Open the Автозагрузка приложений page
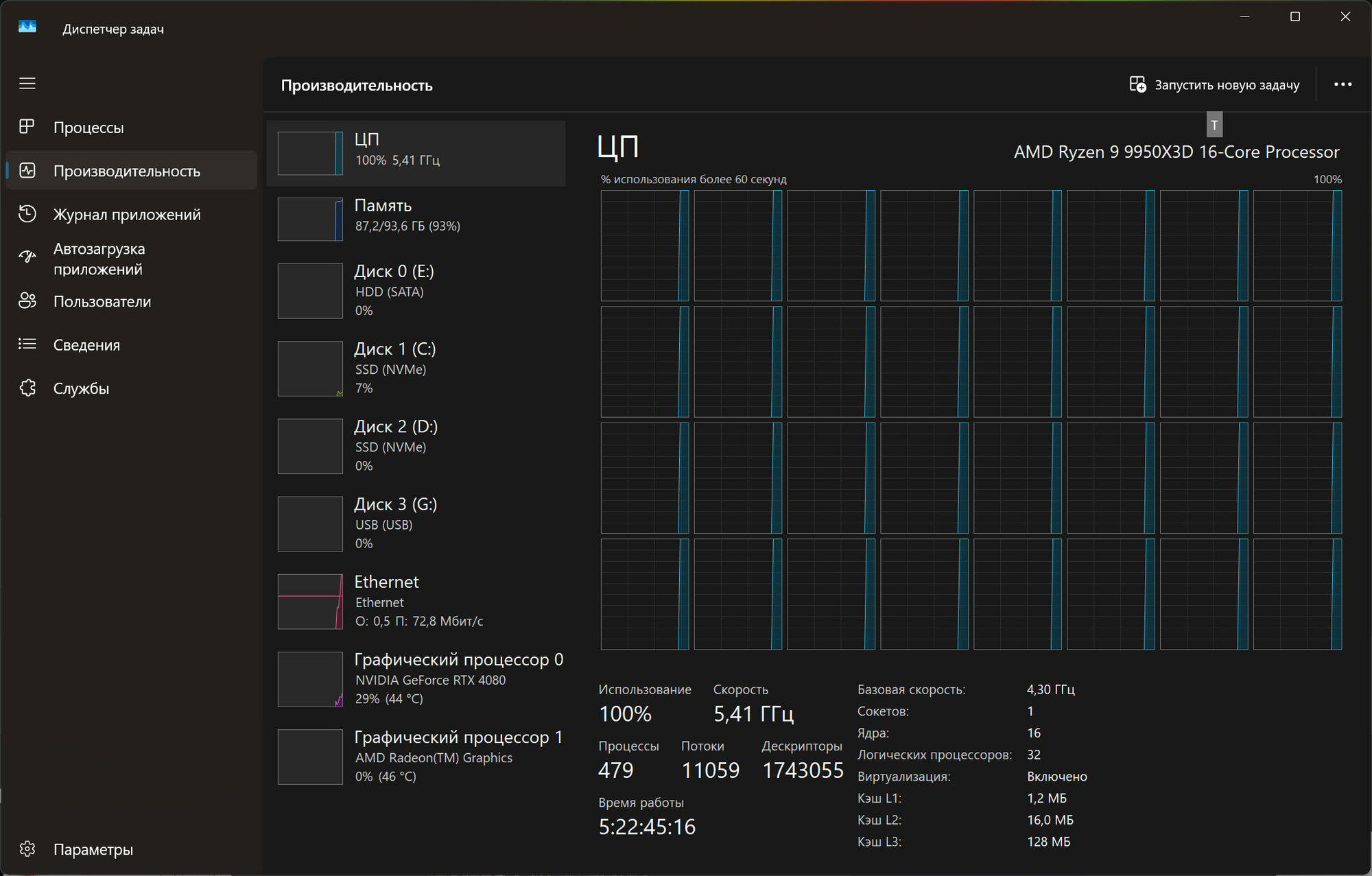This screenshot has width=1372, height=876. click(131, 259)
